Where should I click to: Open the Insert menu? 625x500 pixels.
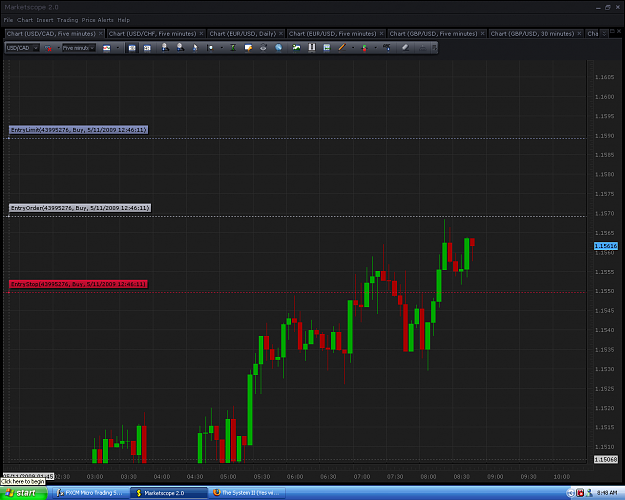pos(45,20)
